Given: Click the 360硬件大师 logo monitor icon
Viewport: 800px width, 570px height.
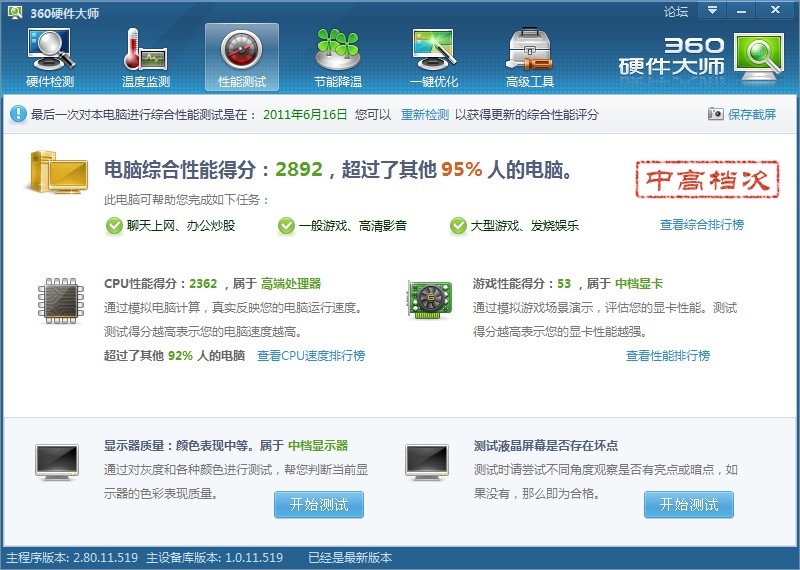Looking at the screenshot, I should [x=759, y=57].
